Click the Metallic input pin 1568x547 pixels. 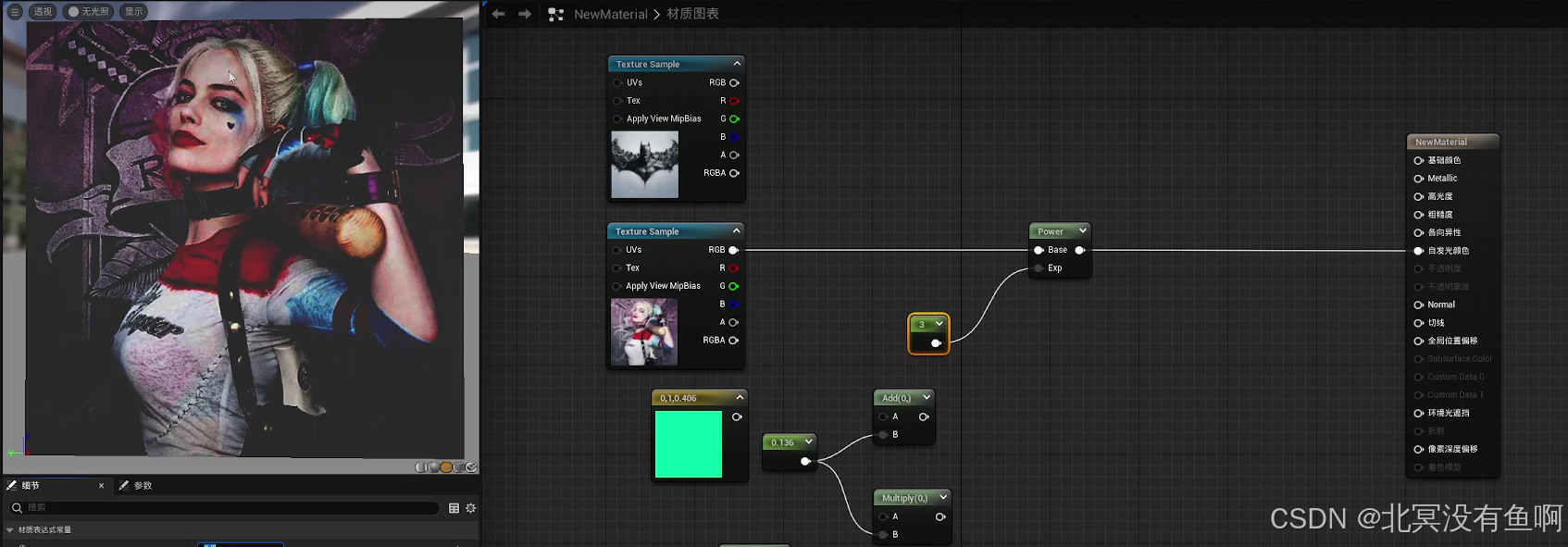point(1418,179)
